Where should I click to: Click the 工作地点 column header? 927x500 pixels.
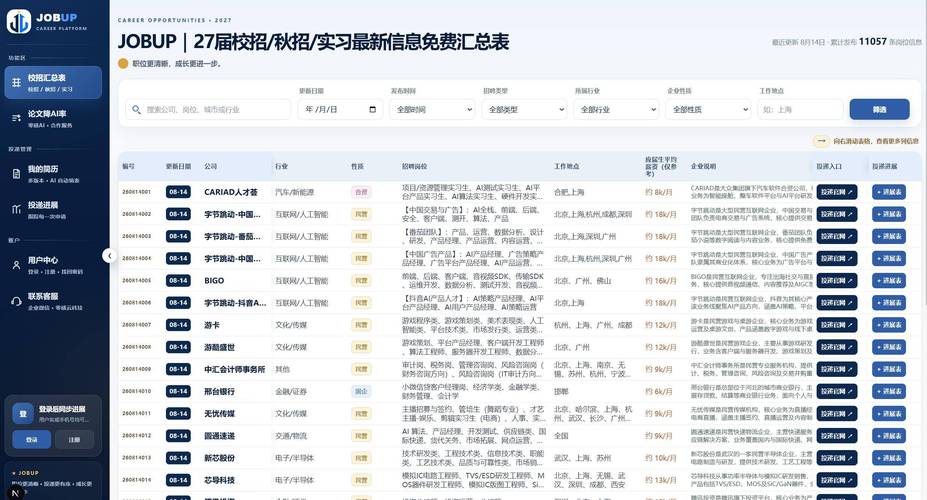(x=566, y=167)
